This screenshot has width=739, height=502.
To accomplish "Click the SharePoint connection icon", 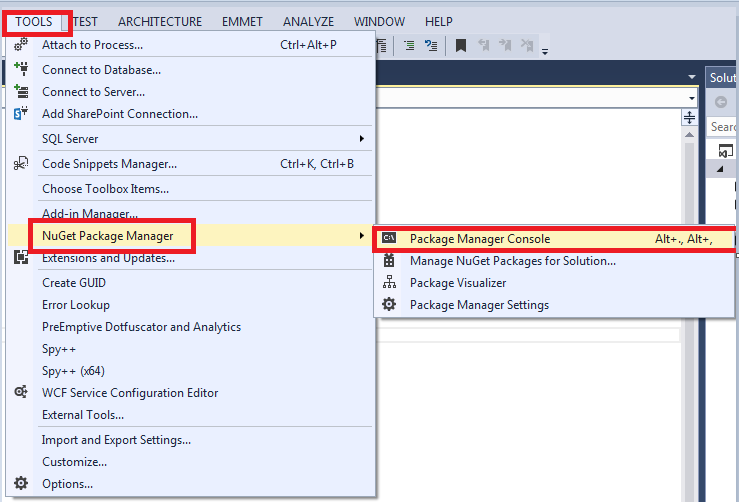I will click(x=21, y=113).
